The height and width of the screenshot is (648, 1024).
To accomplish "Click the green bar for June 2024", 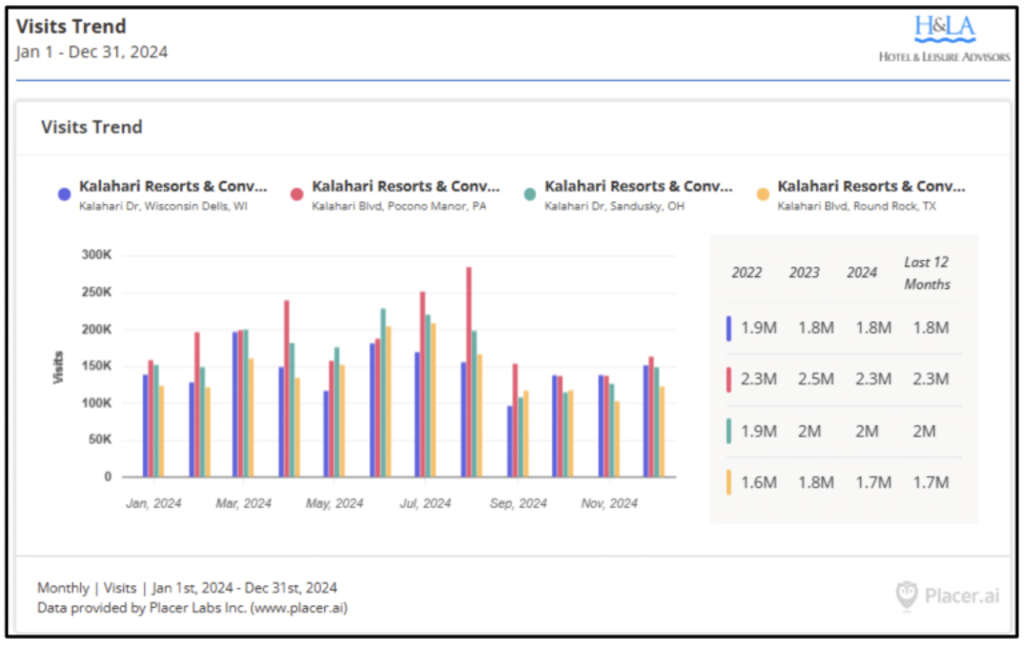I will pyautogui.click(x=382, y=392).
